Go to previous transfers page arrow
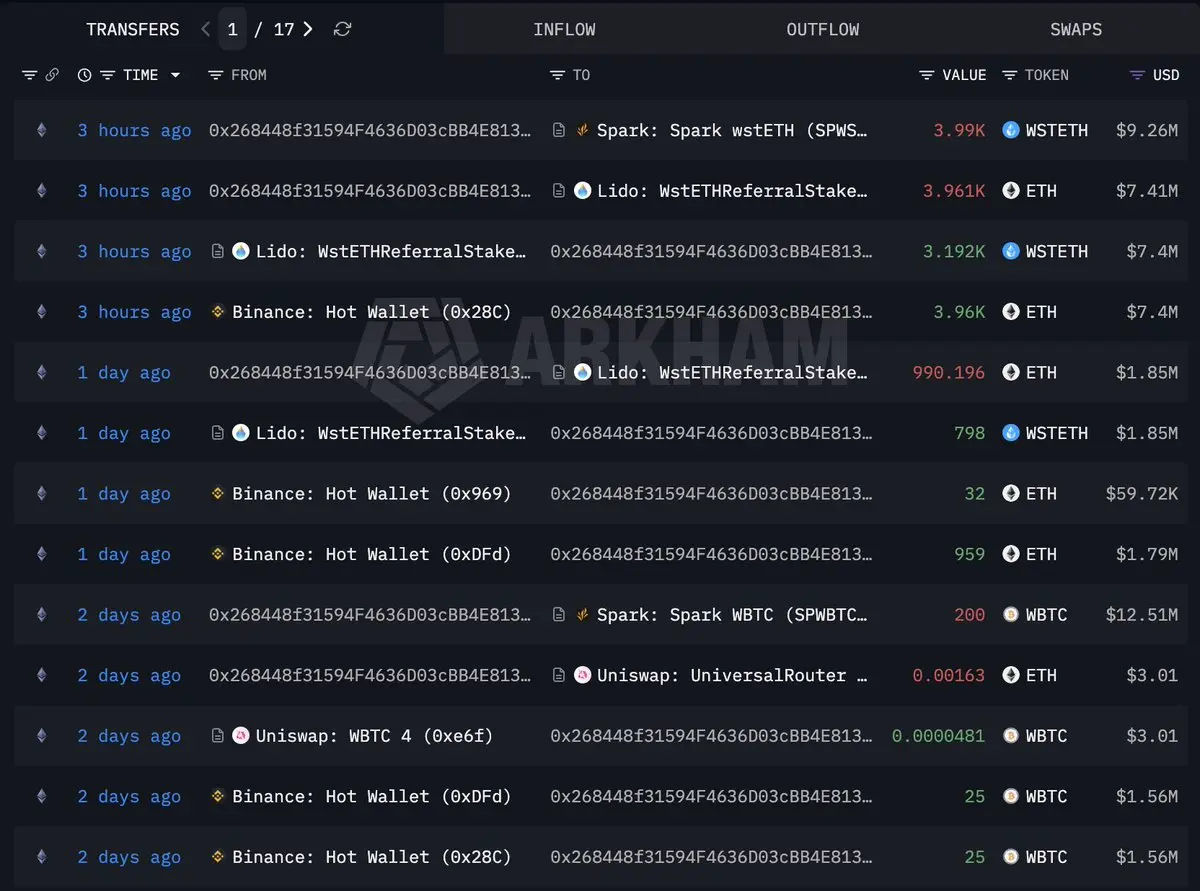The height and width of the screenshot is (891, 1200). pyautogui.click(x=206, y=29)
